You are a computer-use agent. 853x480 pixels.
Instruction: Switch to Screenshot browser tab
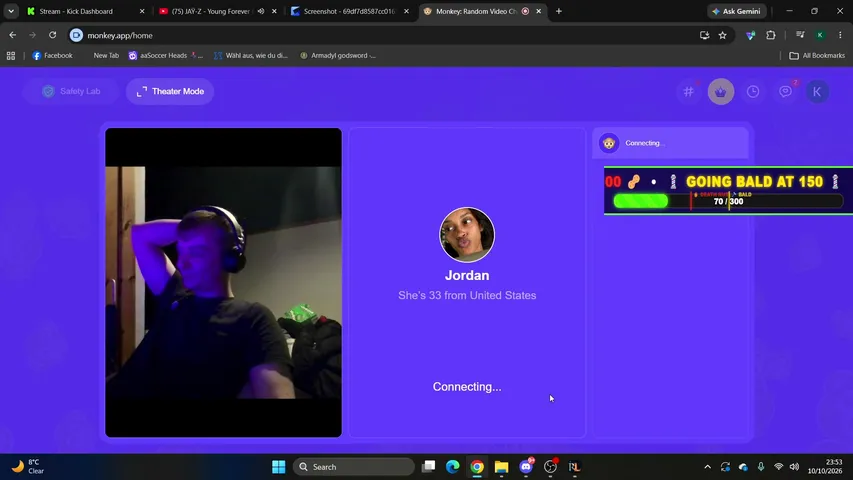tap(348, 11)
